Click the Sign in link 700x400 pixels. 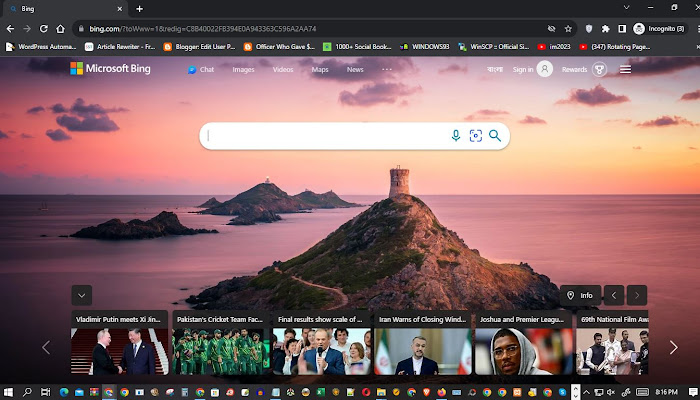click(x=523, y=70)
